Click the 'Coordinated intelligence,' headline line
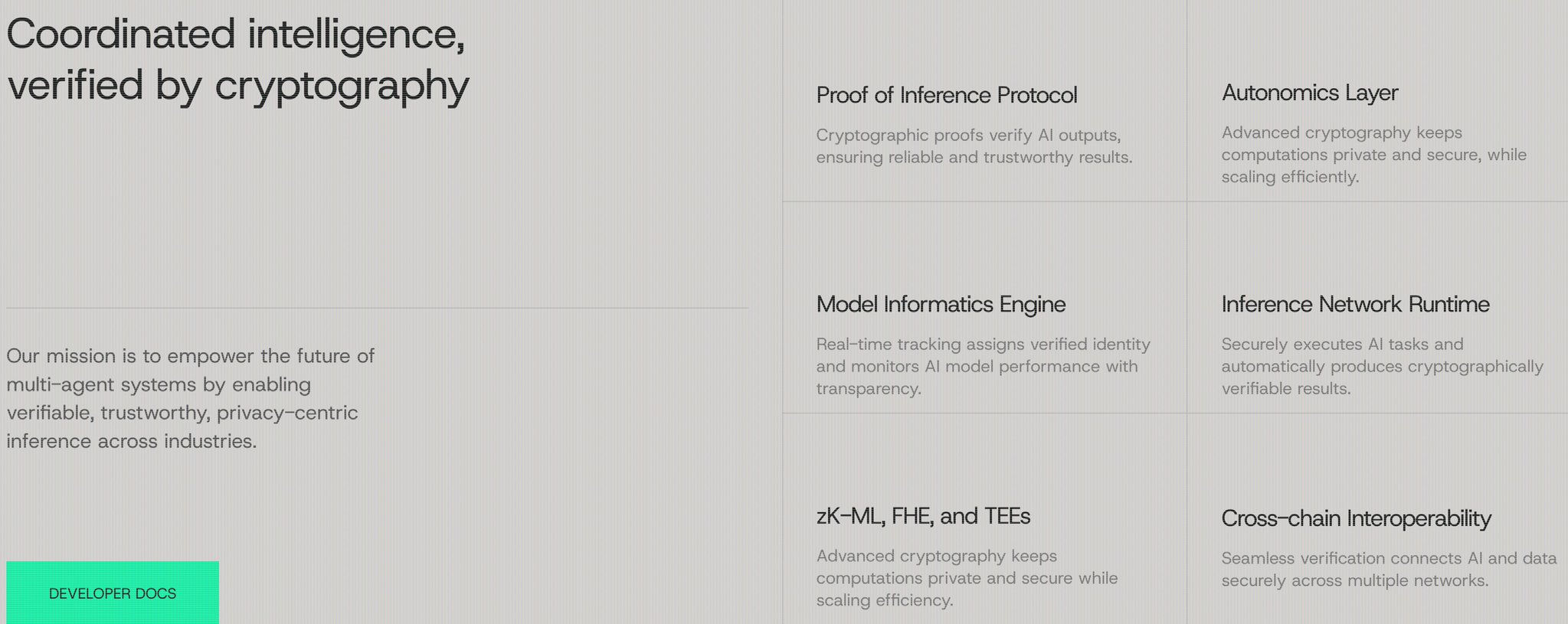 click(236, 34)
